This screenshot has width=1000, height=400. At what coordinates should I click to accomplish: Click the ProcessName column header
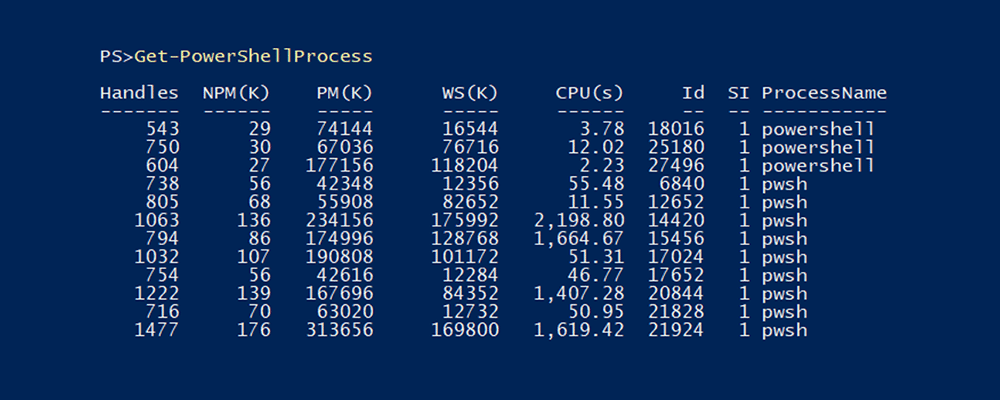[824, 93]
